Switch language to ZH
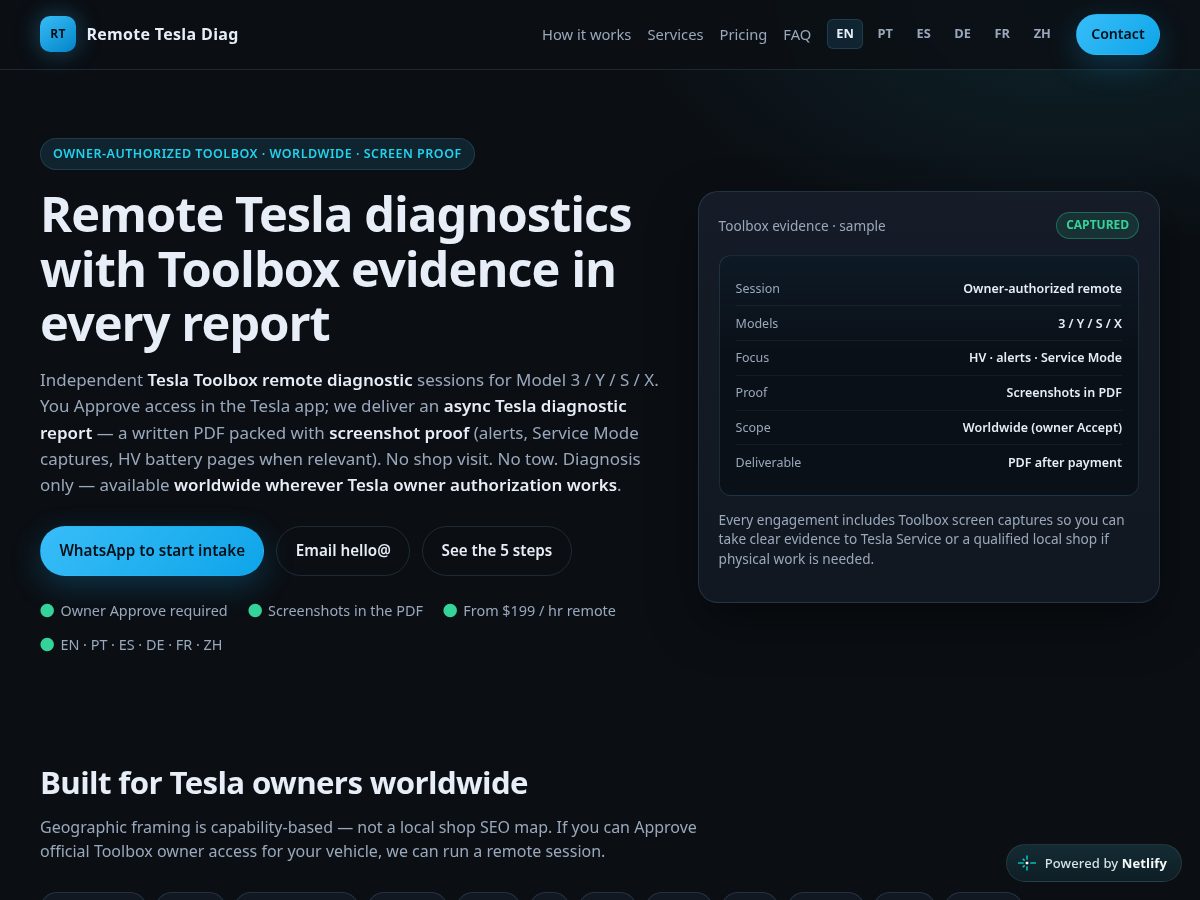The image size is (1200, 900). click(1042, 34)
